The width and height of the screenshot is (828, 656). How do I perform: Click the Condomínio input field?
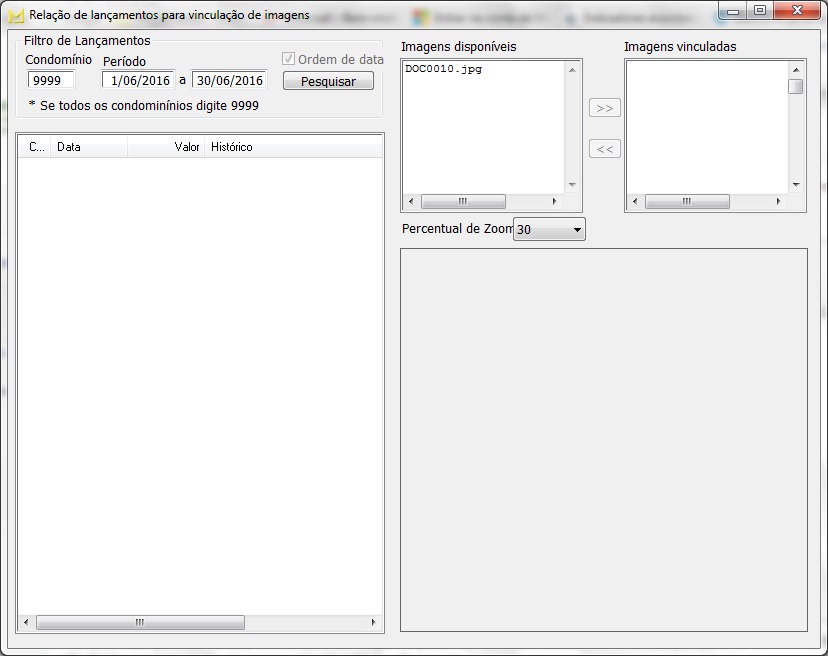[50, 80]
